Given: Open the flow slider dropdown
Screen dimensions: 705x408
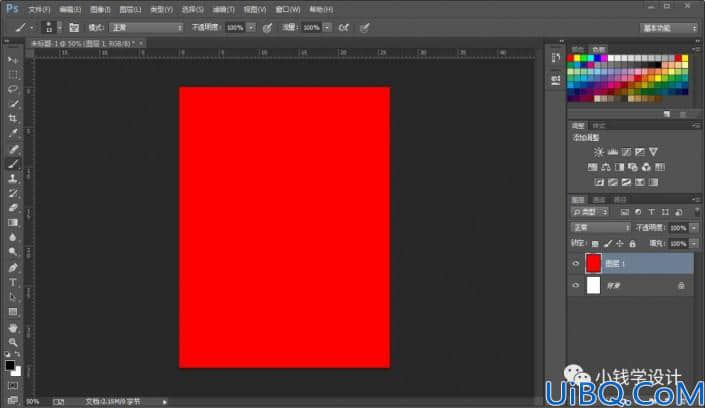Looking at the screenshot, I should coord(327,28).
